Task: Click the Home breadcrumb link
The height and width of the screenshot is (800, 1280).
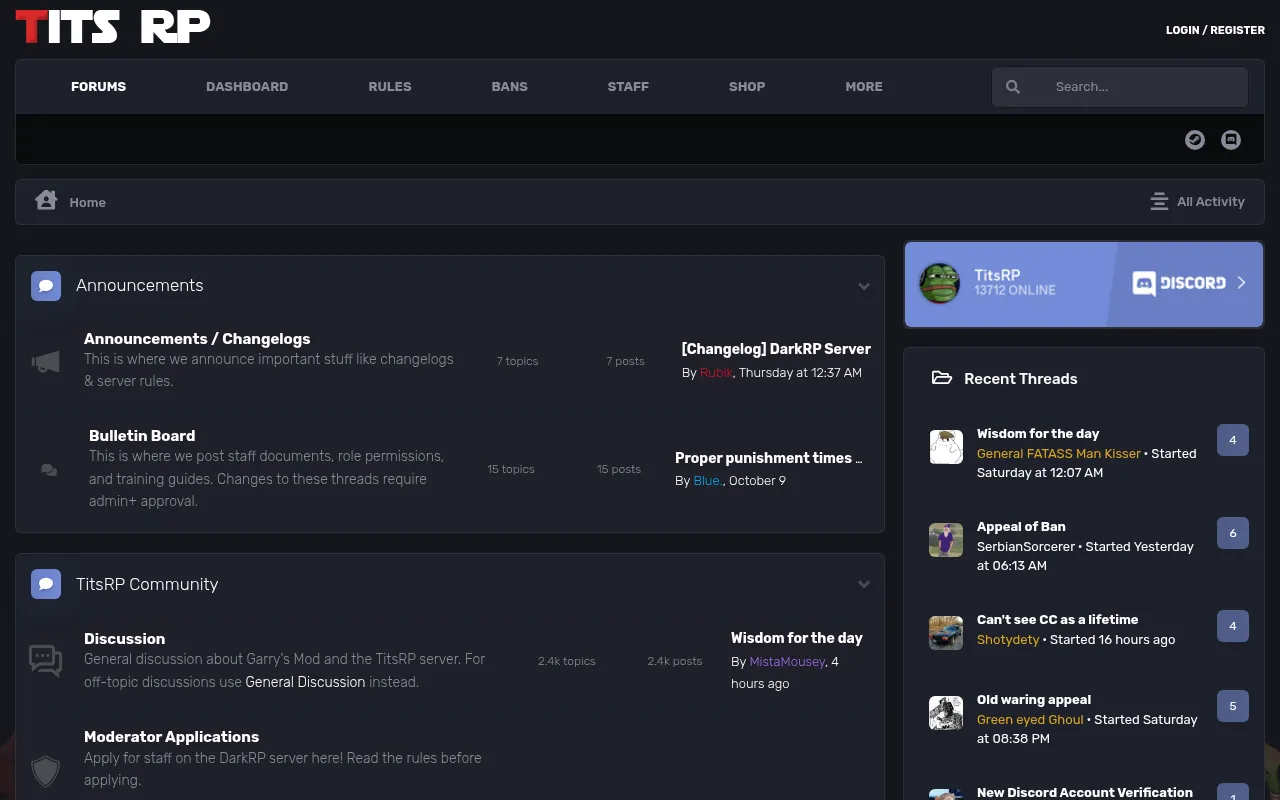Action: point(87,203)
